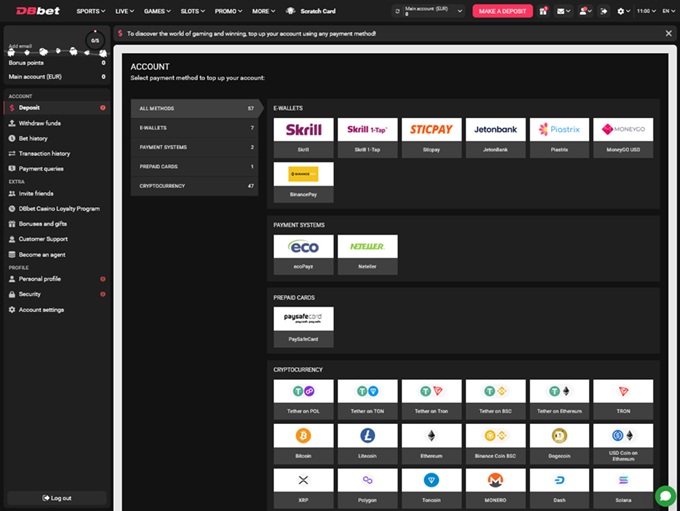Pick the Litecoin cryptocurrency tile
This screenshot has width=680, height=511.
click(x=367, y=441)
